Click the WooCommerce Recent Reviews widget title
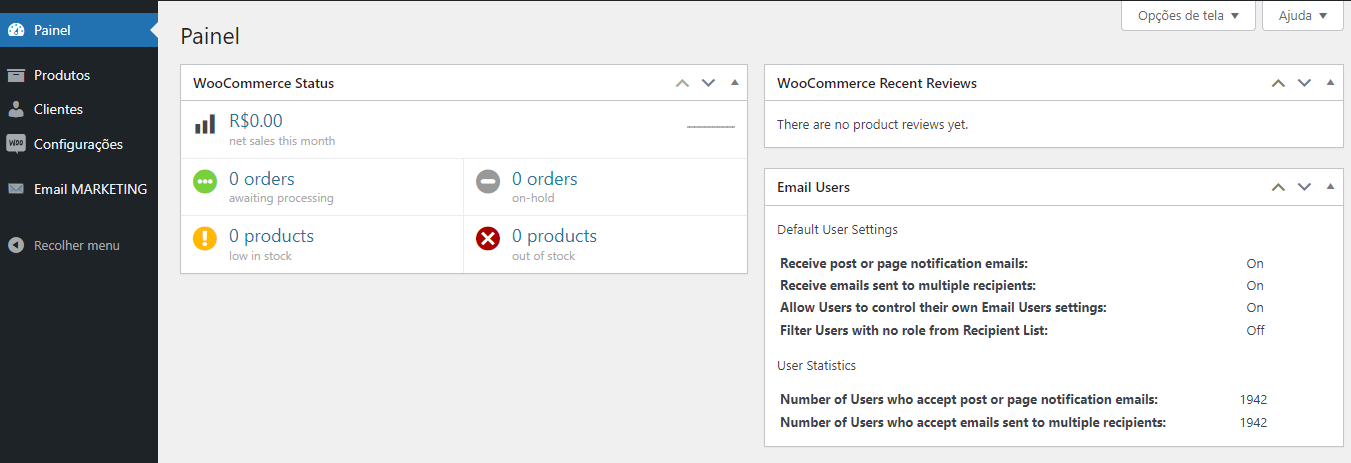The image size is (1351, 463). tap(877, 83)
